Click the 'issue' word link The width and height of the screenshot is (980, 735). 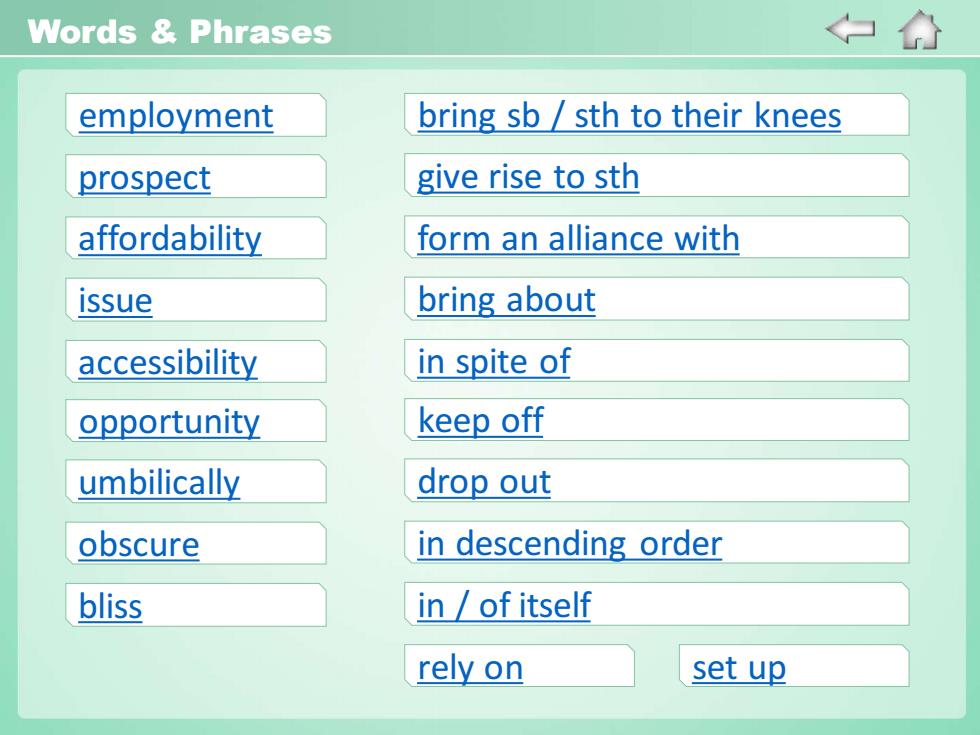pyautogui.click(x=115, y=301)
